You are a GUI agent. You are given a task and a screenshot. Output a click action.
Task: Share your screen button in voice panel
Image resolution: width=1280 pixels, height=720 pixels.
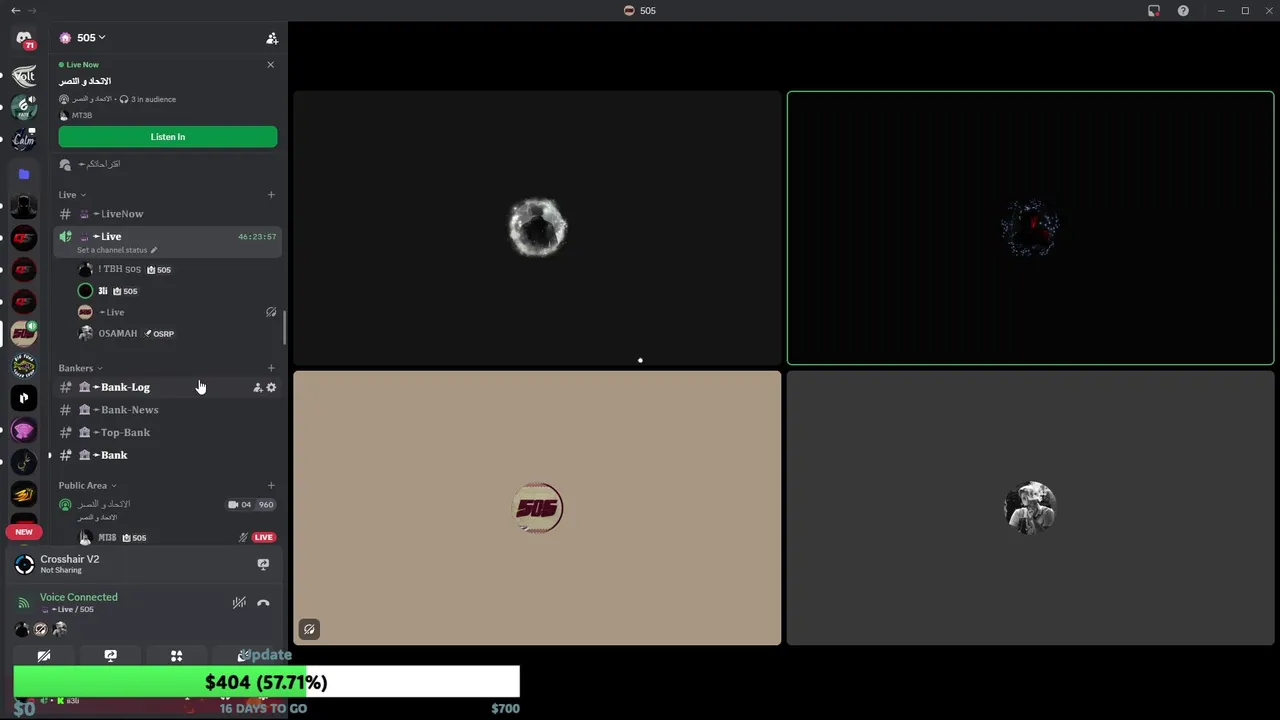coord(110,656)
